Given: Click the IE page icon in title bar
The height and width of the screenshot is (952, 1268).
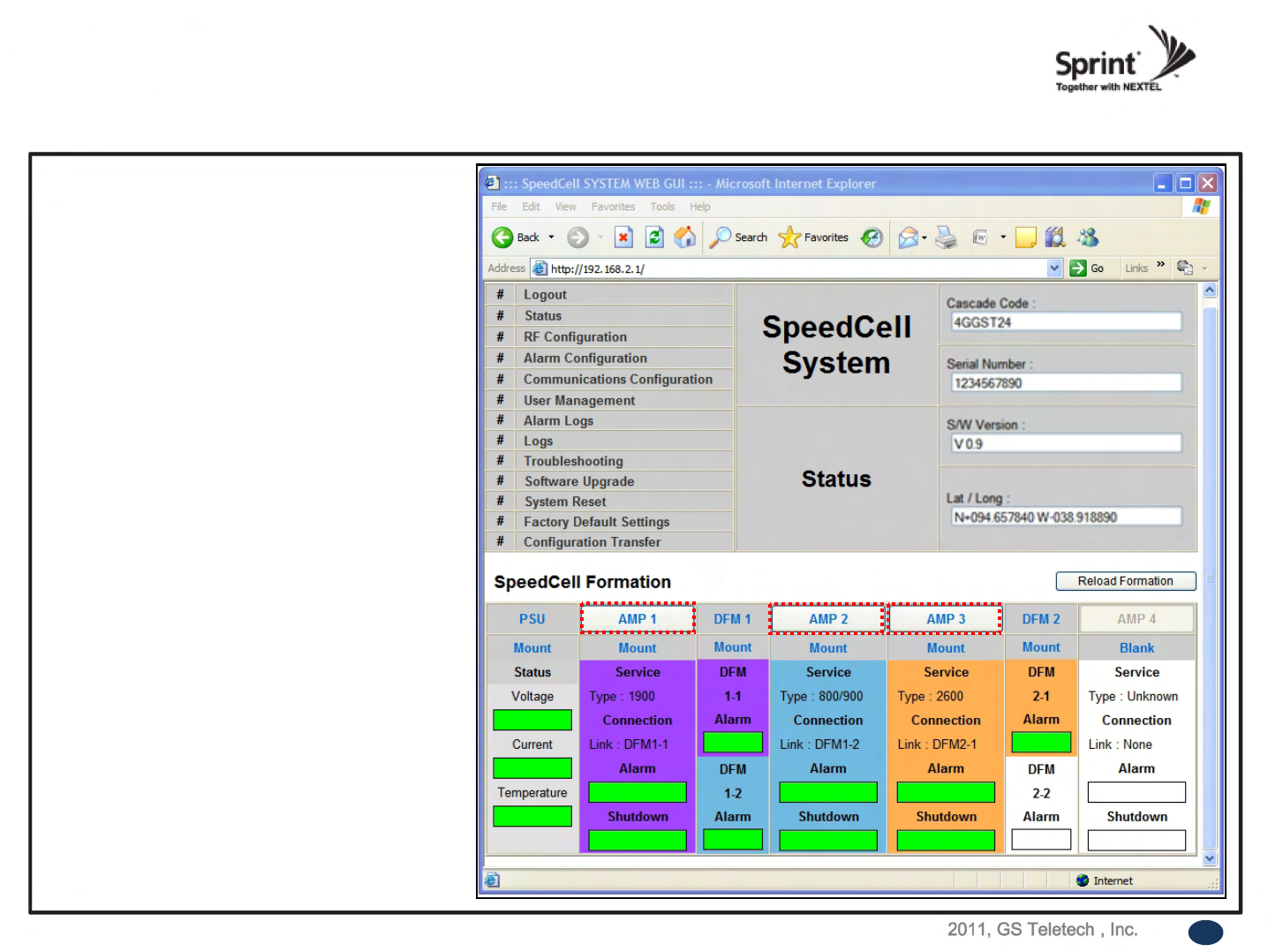Looking at the screenshot, I should 493,183.
